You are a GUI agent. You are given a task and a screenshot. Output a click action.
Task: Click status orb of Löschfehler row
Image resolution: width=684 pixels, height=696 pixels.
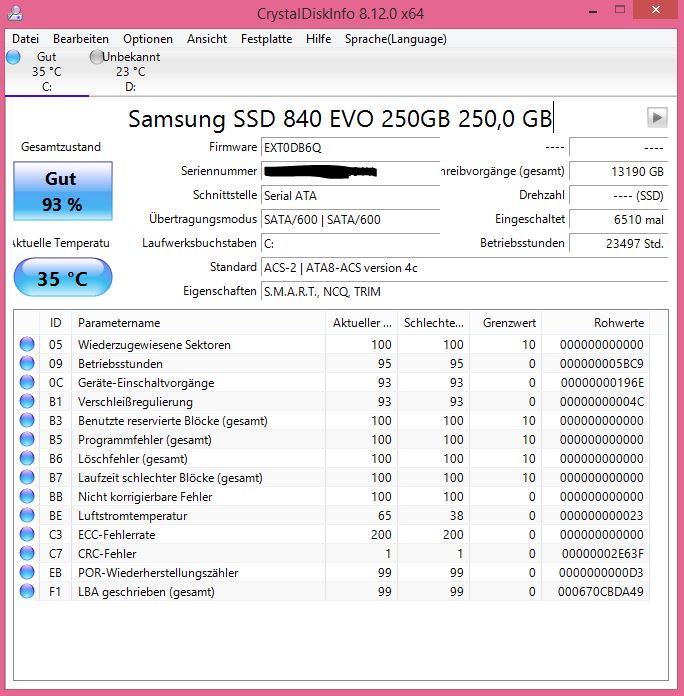click(27, 458)
